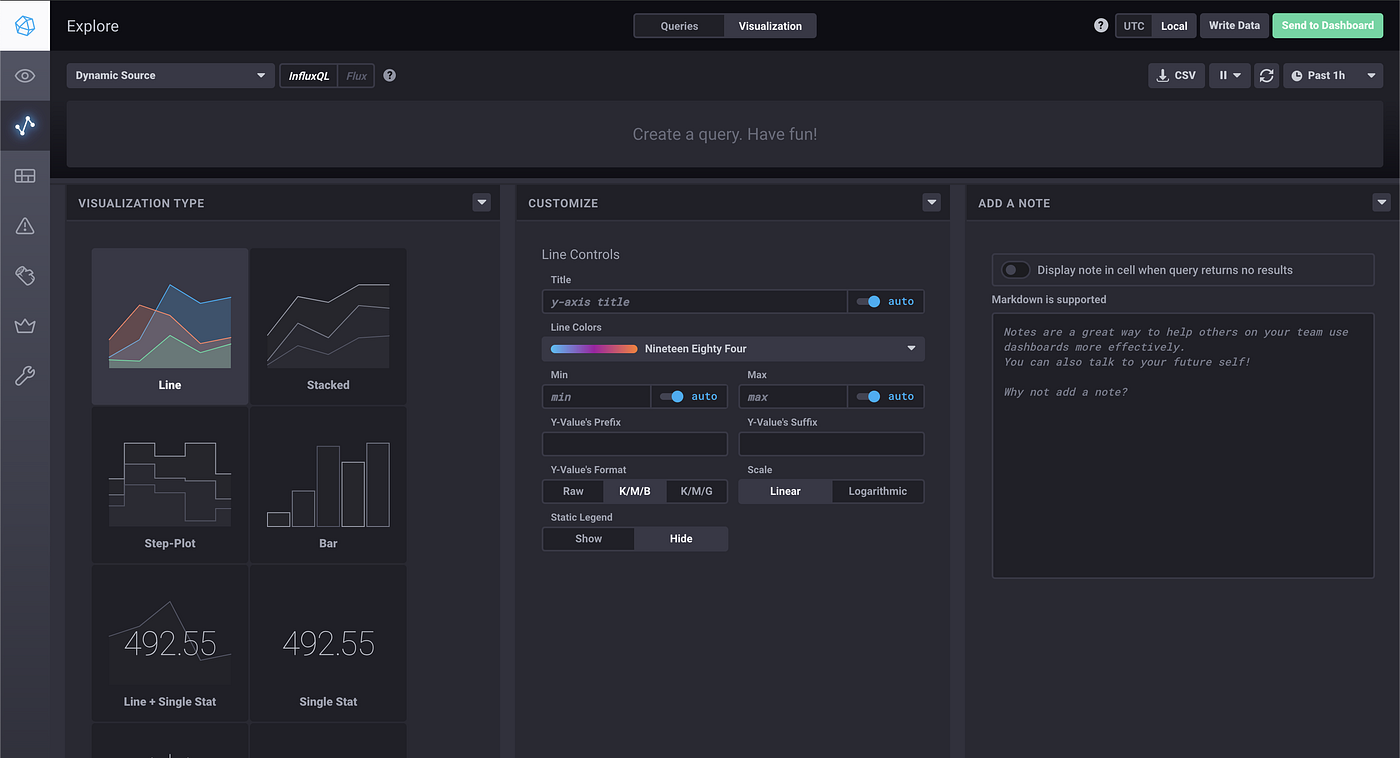Image resolution: width=1400 pixels, height=758 pixels.
Task: Open the Dynamic Source dropdown
Action: pos(171,76)
